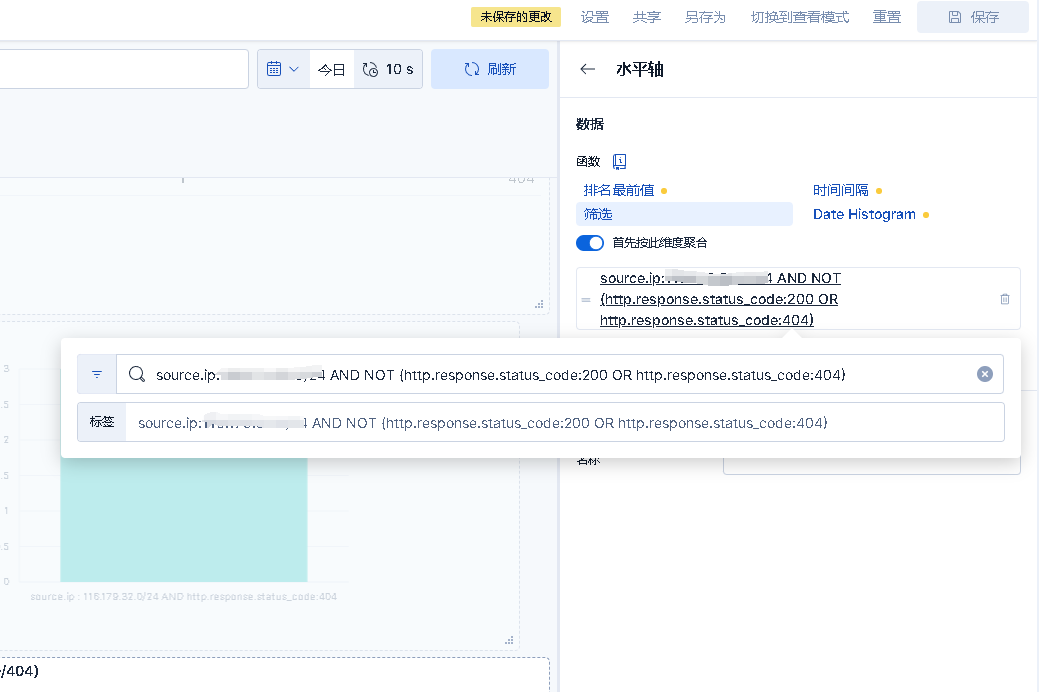Open the source.ip filter query link

pos(720,299)
